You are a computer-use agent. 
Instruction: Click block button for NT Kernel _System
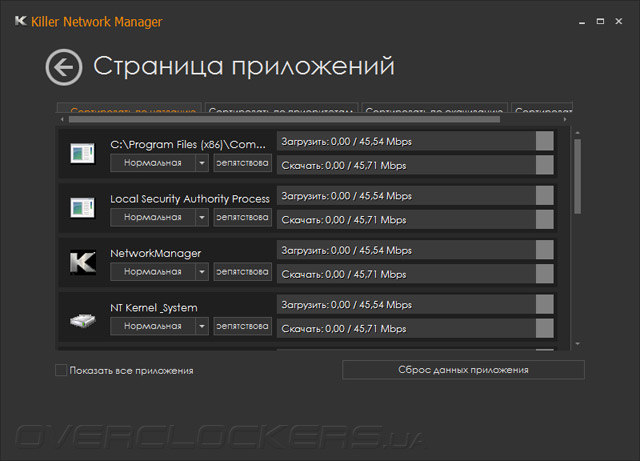242,326
